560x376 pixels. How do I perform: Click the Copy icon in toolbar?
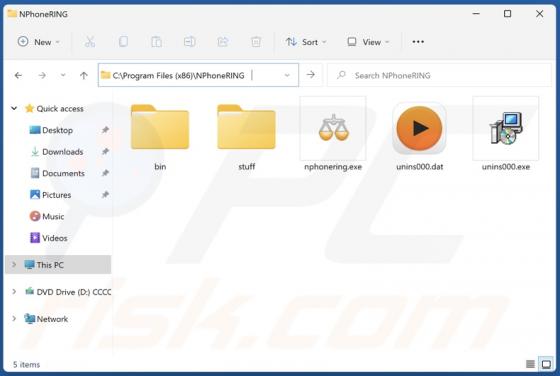tap(123, 42)
